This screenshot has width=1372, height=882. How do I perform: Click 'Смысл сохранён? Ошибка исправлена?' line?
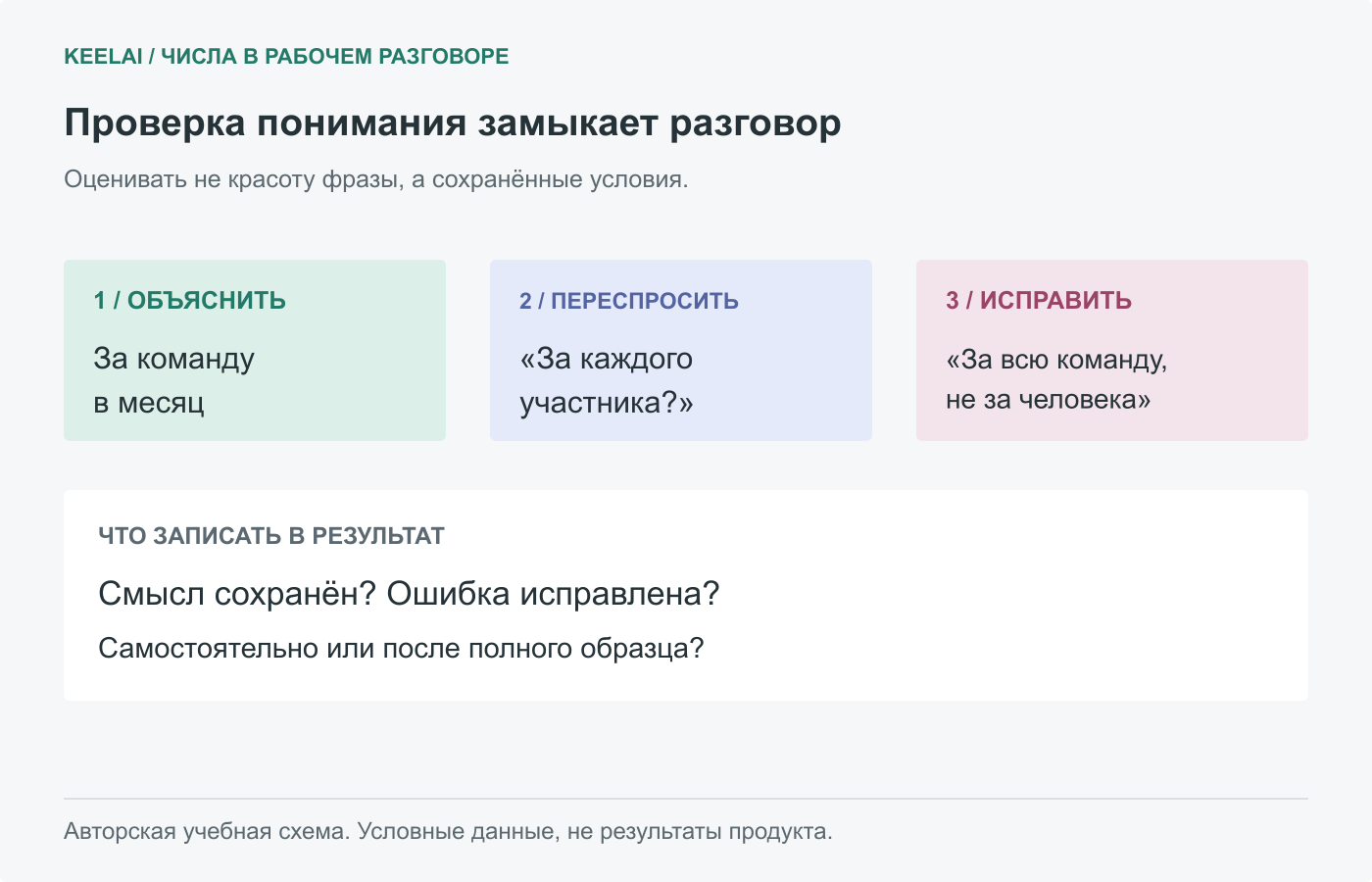pyautogui.click(x=409, y=594)
